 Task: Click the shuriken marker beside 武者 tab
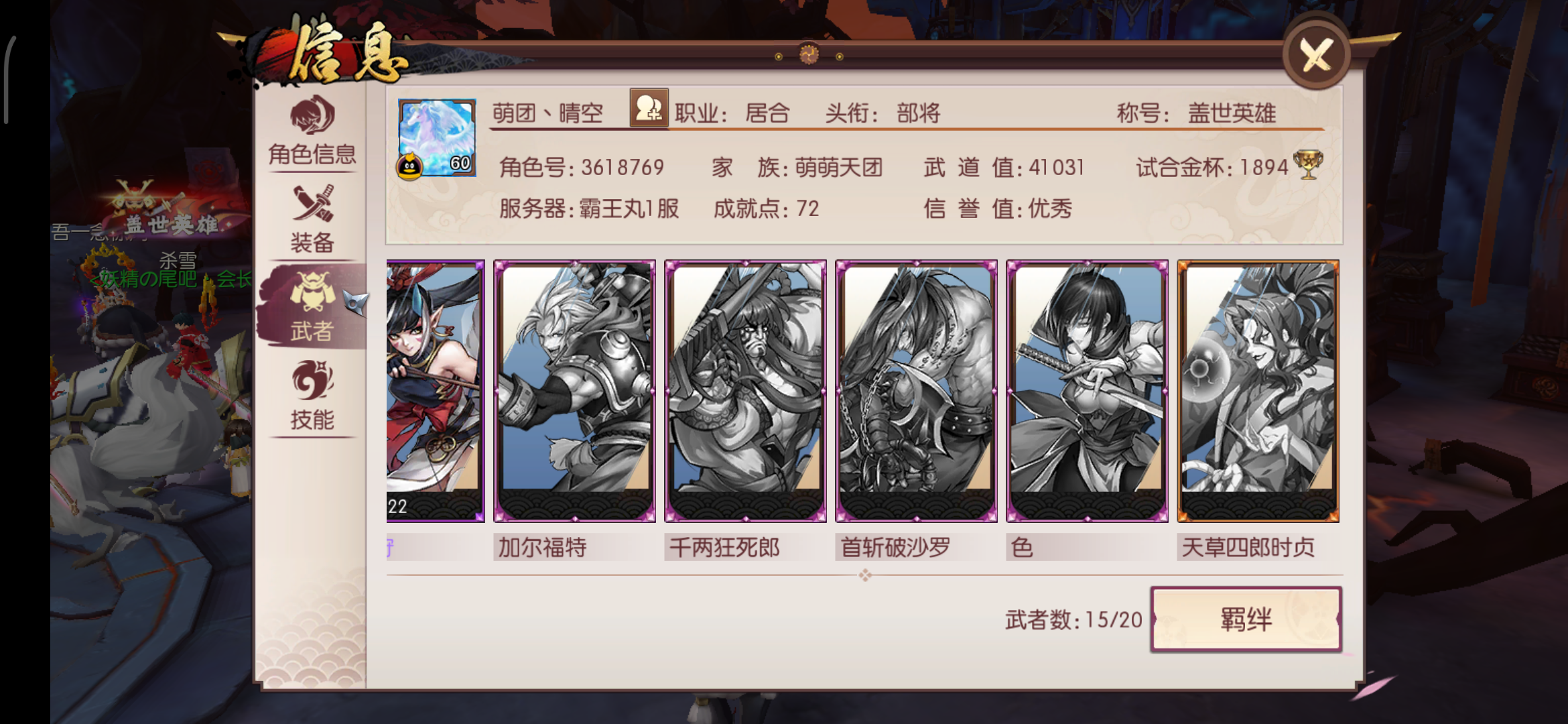point(356,303)
